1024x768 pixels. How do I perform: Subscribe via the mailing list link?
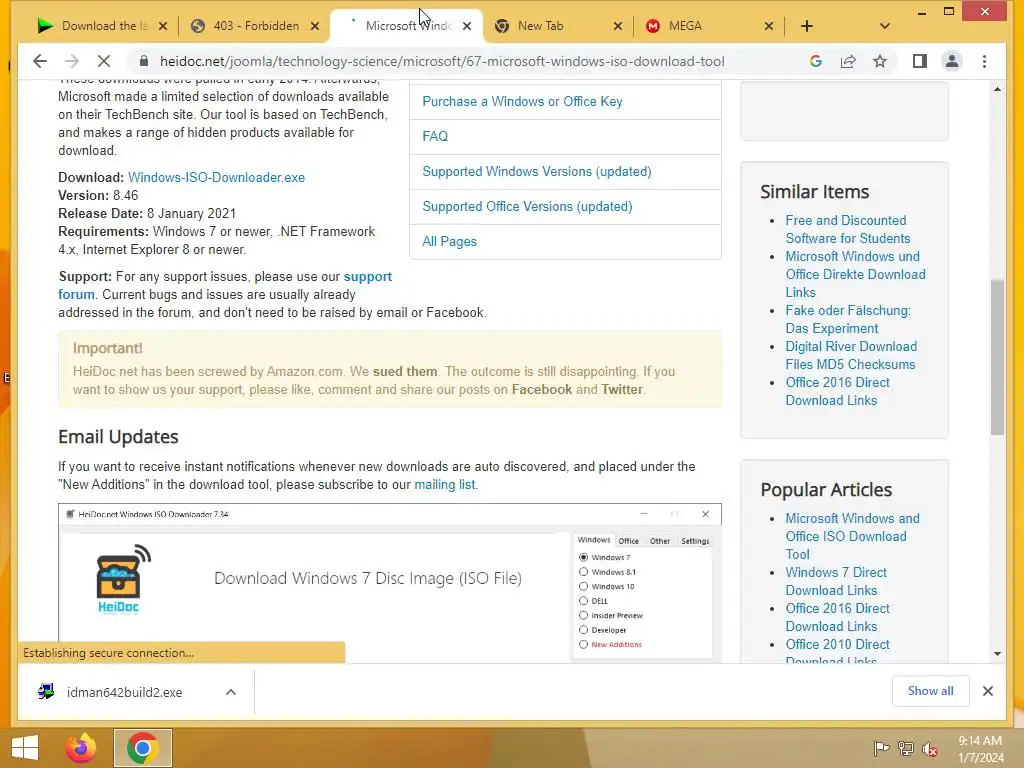tap(444, 485)
